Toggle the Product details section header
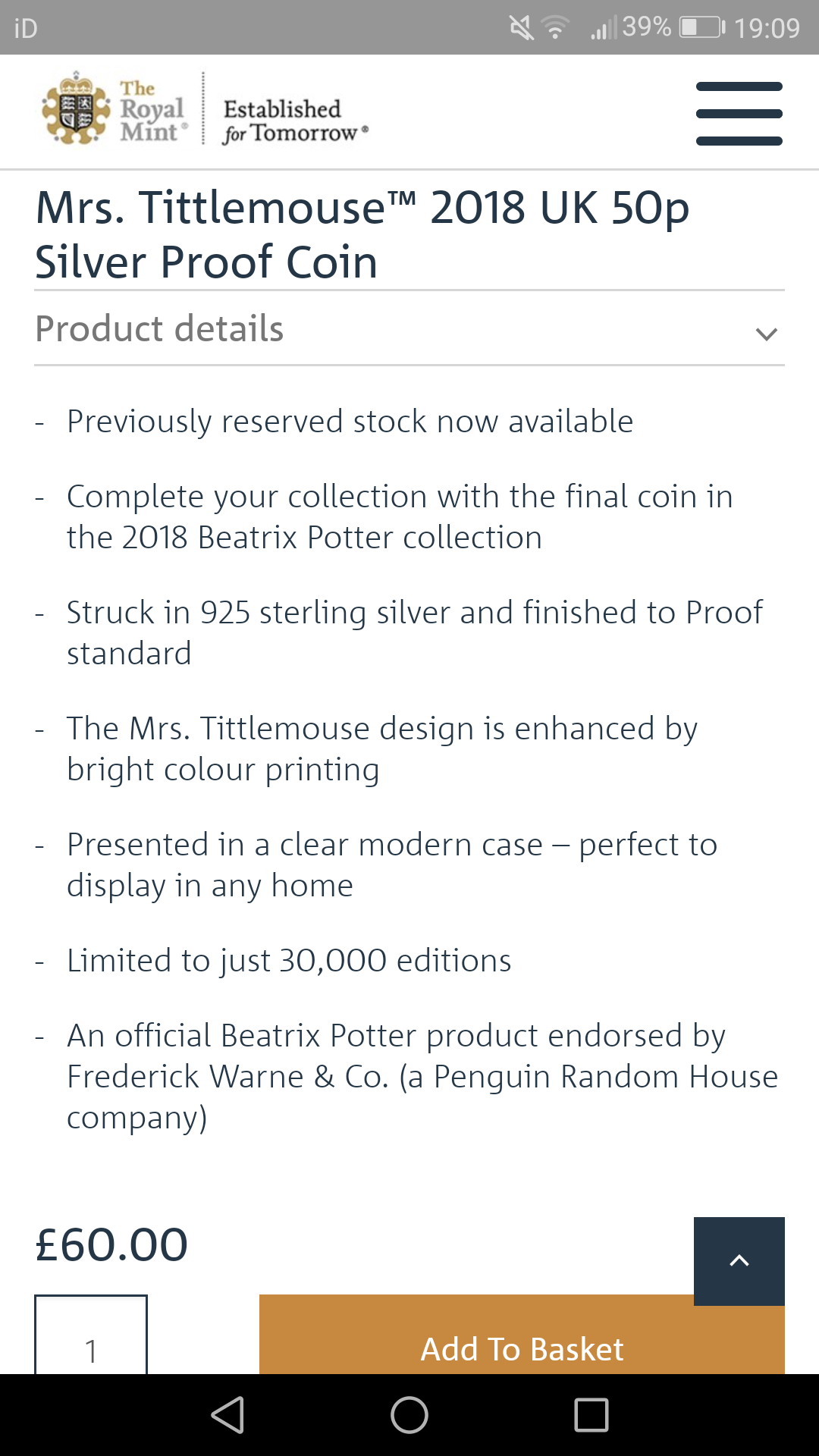 [x=409, y=328]
